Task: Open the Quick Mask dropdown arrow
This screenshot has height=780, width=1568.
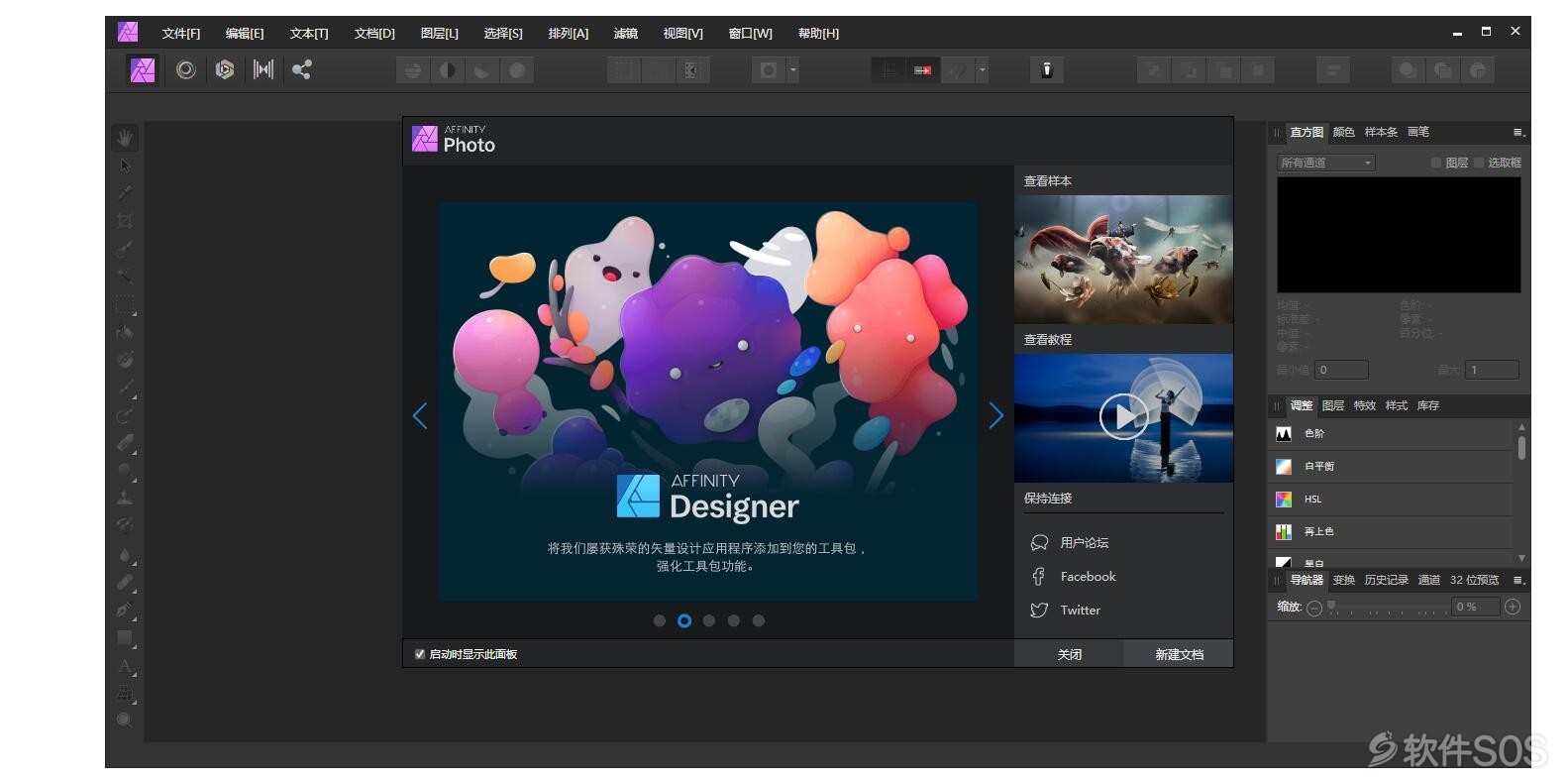Action: [792, 70]
